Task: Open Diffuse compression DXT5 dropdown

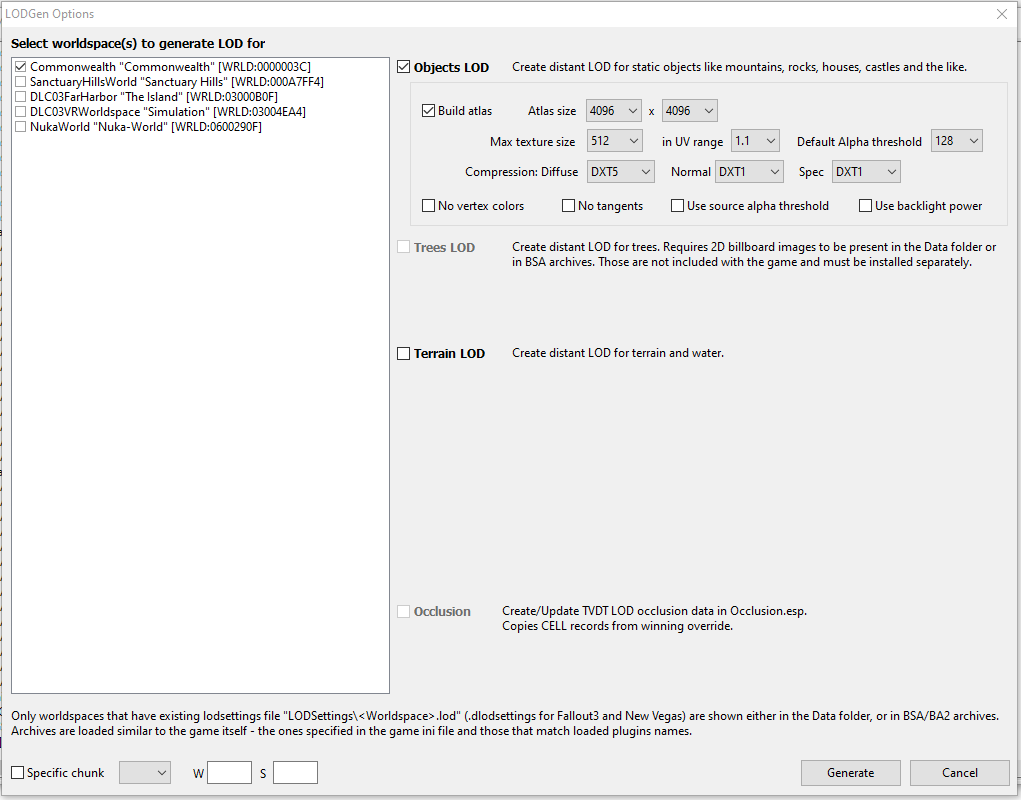Action: tap(621, 172)
